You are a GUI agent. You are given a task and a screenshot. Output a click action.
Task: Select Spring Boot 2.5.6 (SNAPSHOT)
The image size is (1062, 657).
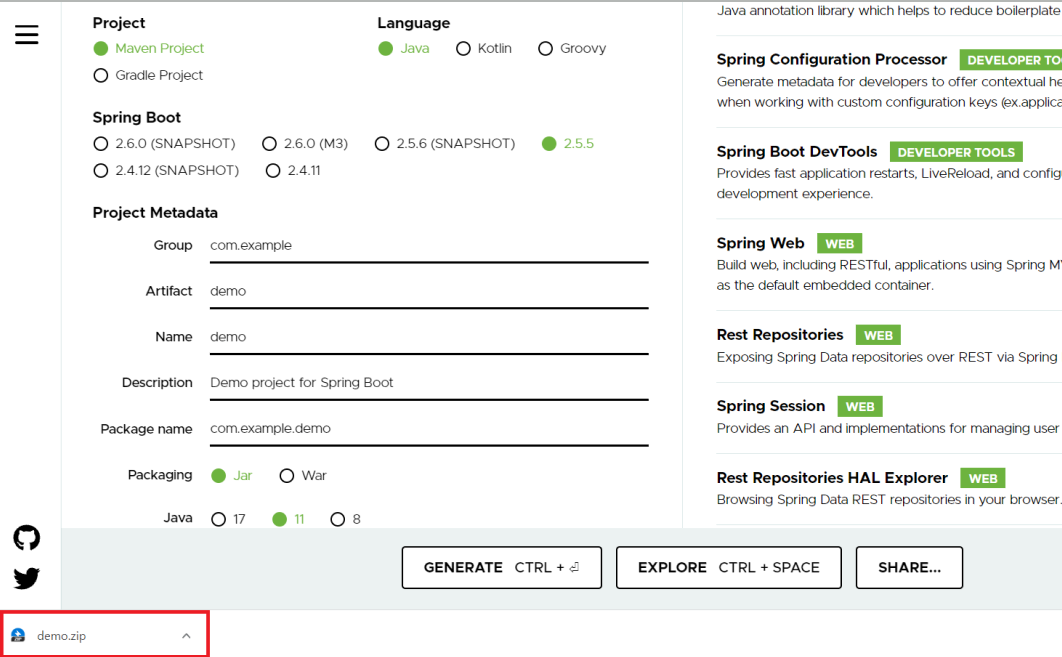point(445,144)
